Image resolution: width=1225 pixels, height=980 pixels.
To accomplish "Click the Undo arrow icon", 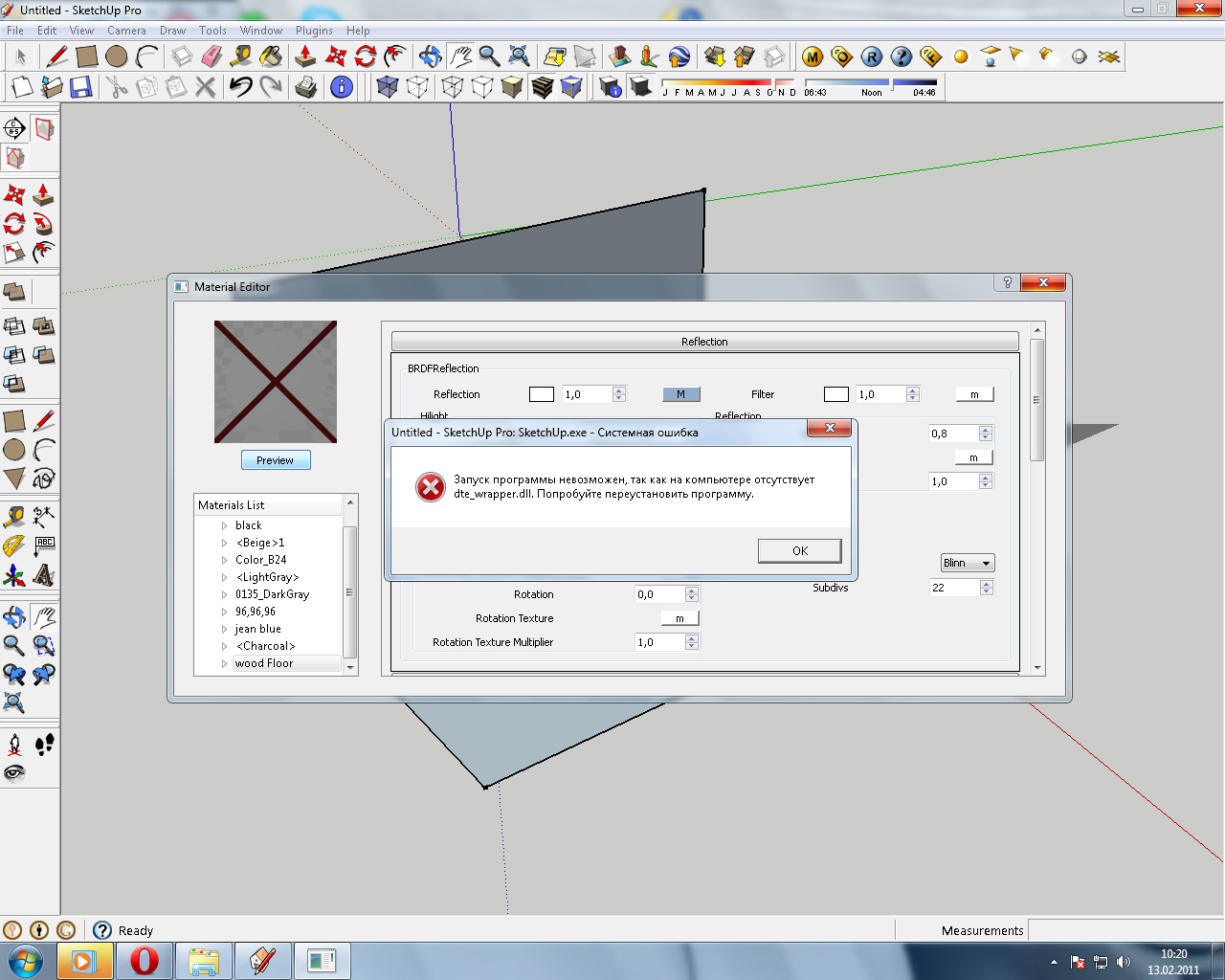I will tap(240, 88).
